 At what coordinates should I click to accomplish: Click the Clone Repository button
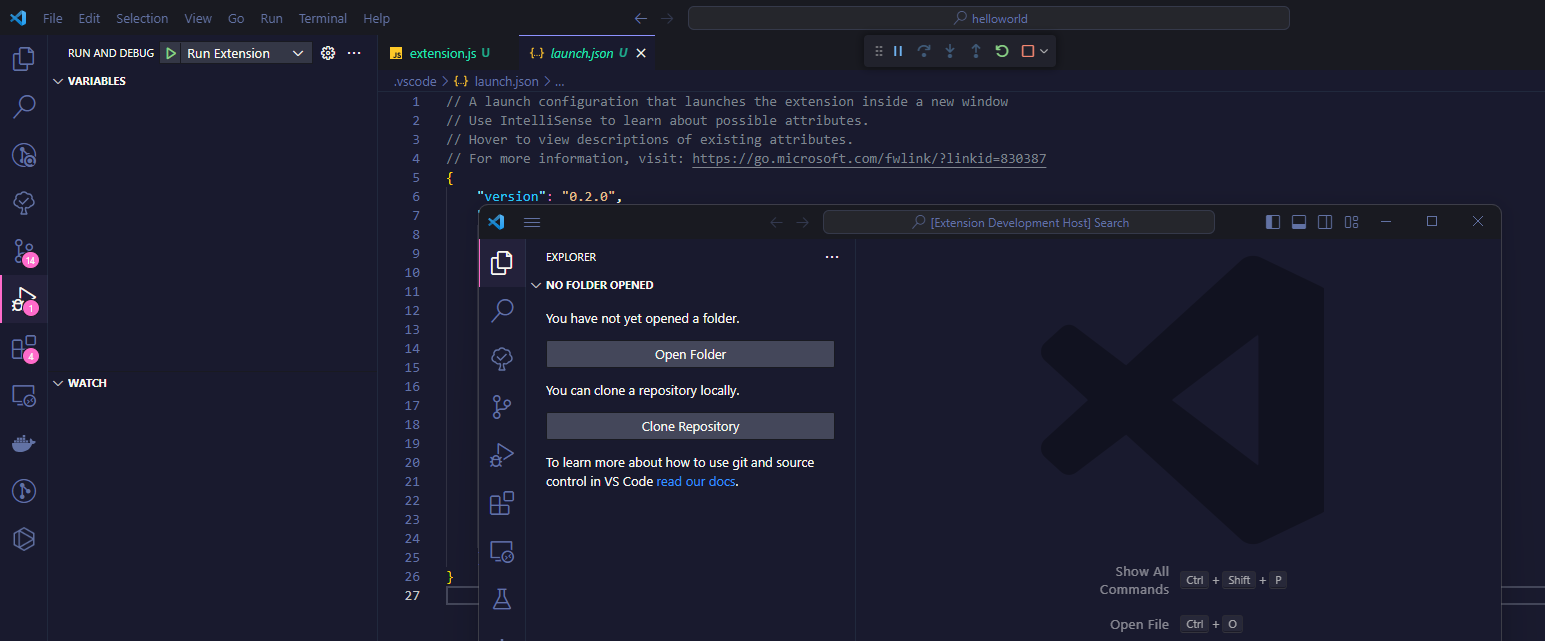click(690, 426)
